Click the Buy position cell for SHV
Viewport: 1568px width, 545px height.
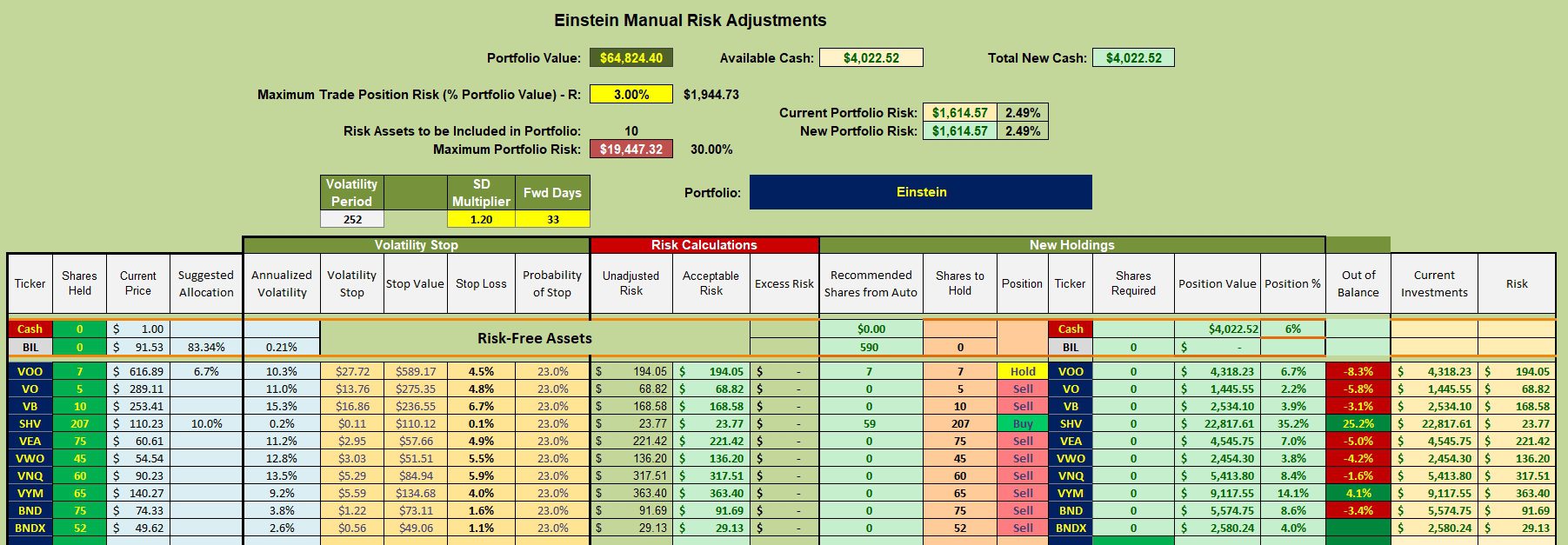point(1023,423)
